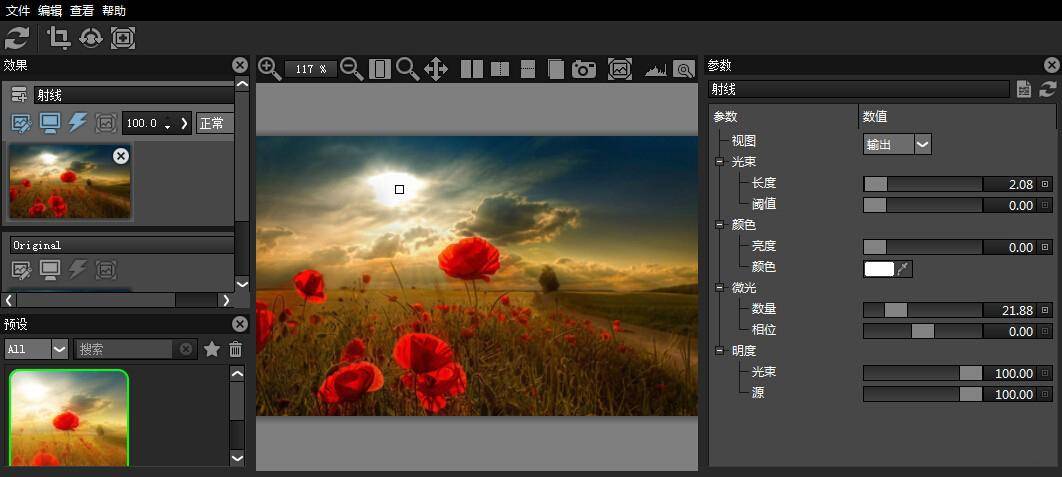
Task: Toggle the edit icon on 射线 effect layer
Action: (21, 123)
